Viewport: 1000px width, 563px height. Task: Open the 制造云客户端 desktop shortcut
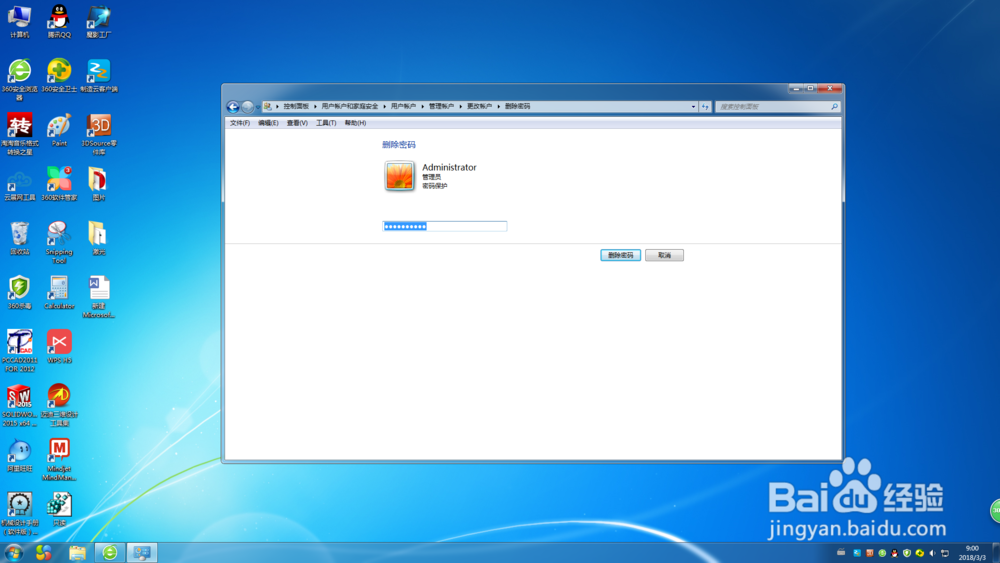coord(98,75)
